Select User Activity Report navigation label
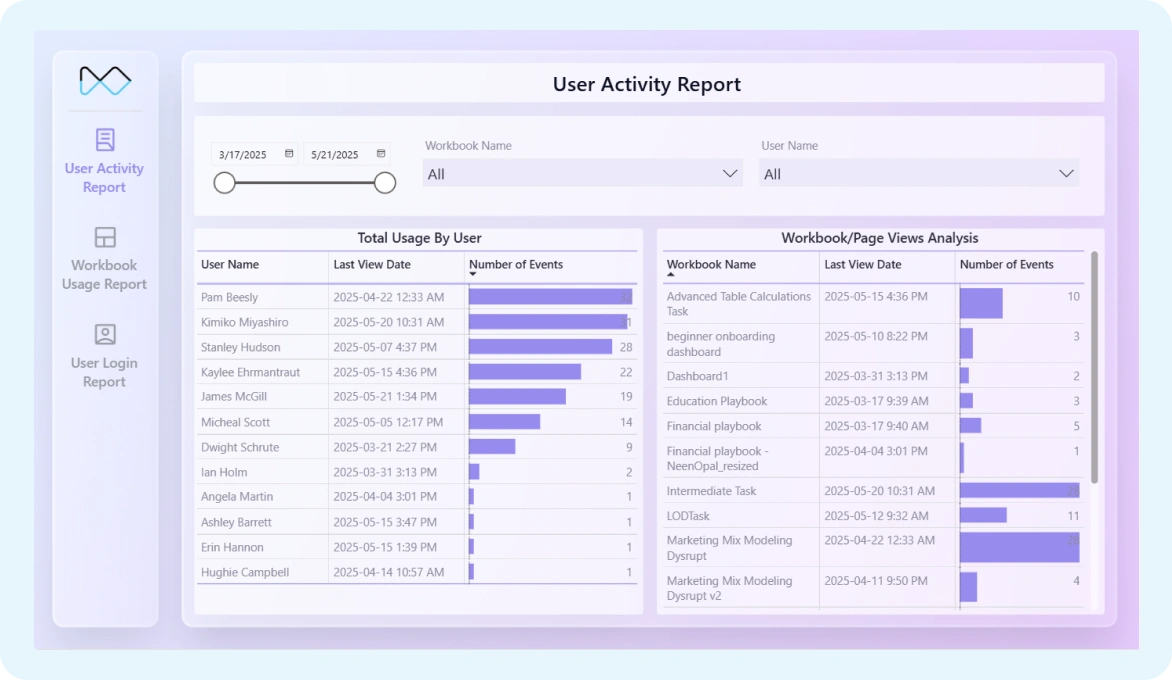1172x680 pixels. point(104,178)
